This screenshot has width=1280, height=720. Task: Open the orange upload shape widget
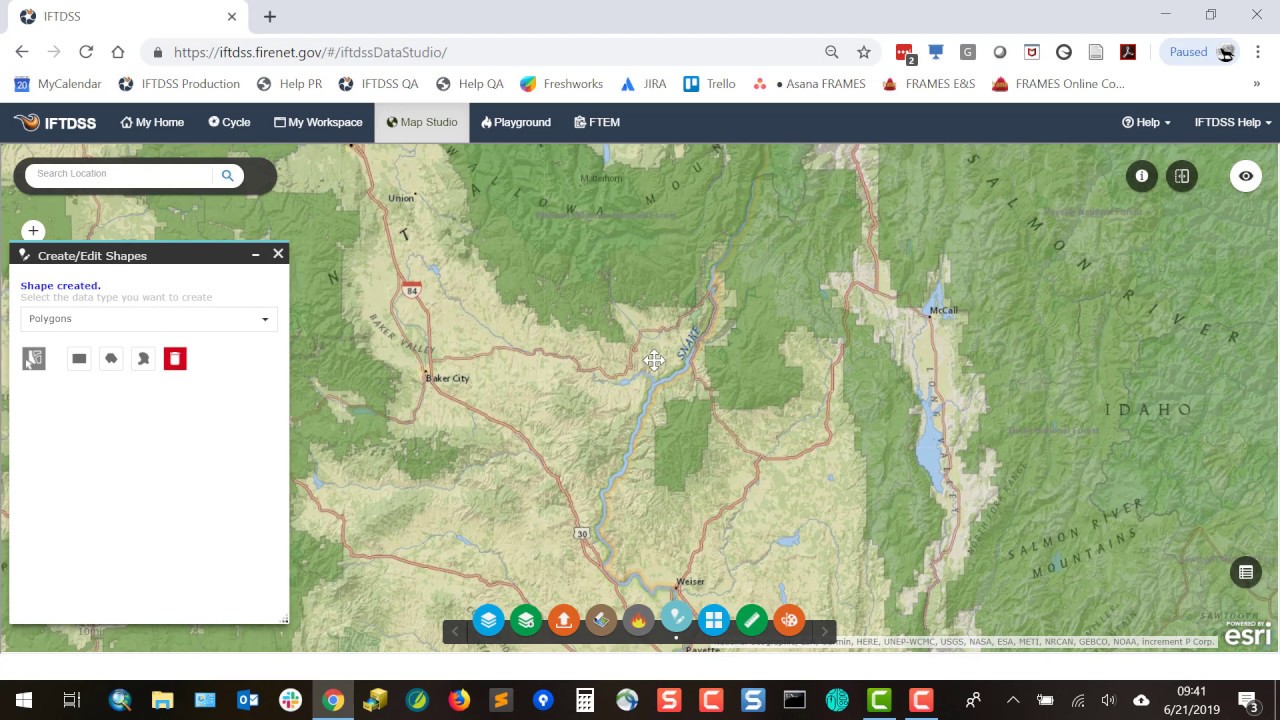[564, 621]
